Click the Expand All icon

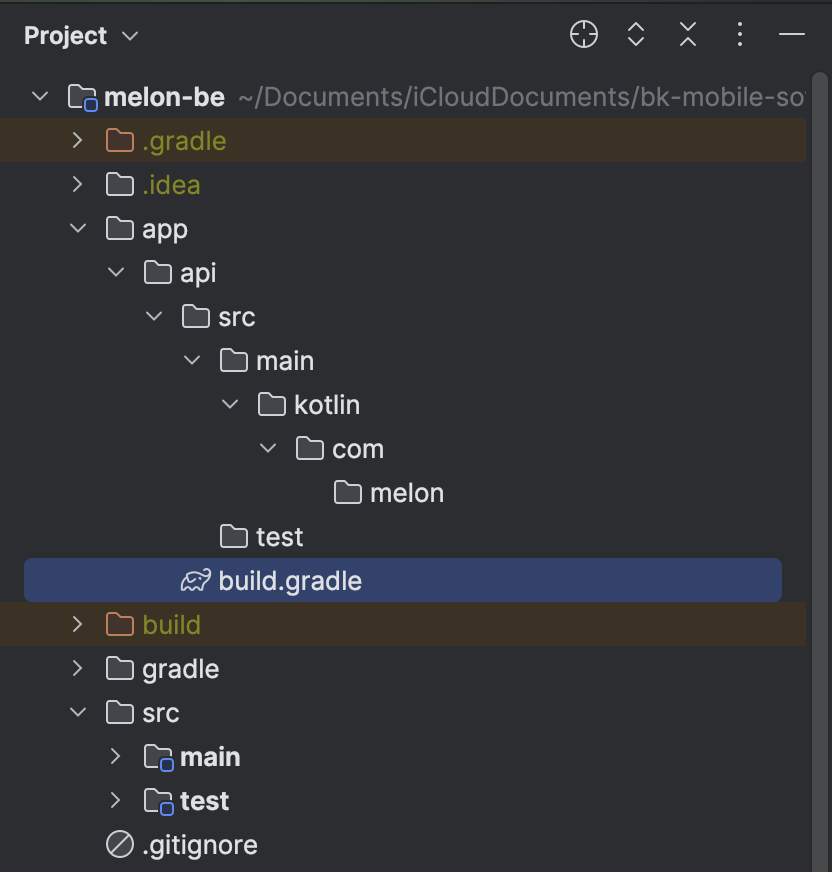pyautogui.click(x=636, y=34)
